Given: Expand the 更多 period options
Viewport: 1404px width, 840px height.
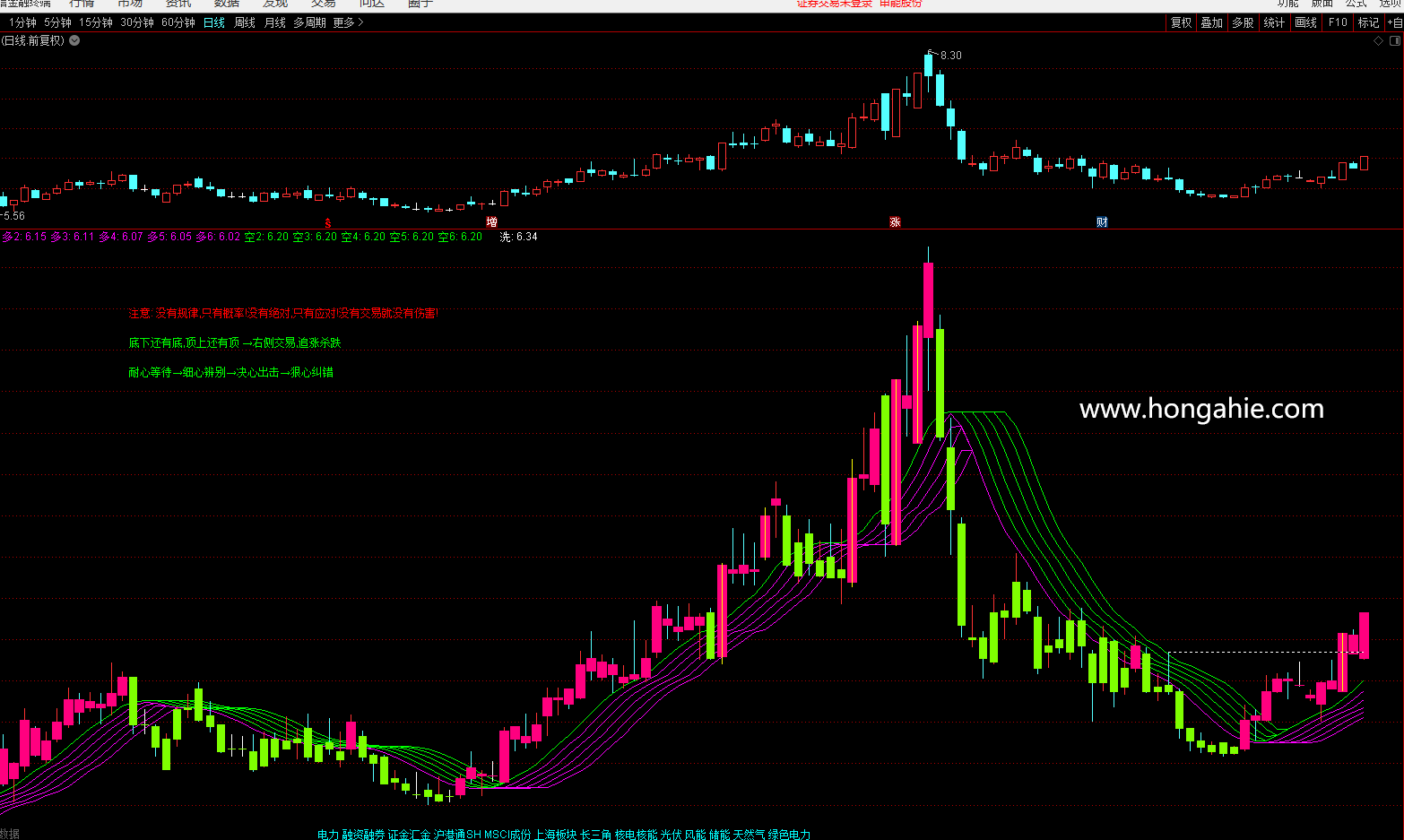Looking at the screenshot, I should pyautogui.click(x=348, y=22).
